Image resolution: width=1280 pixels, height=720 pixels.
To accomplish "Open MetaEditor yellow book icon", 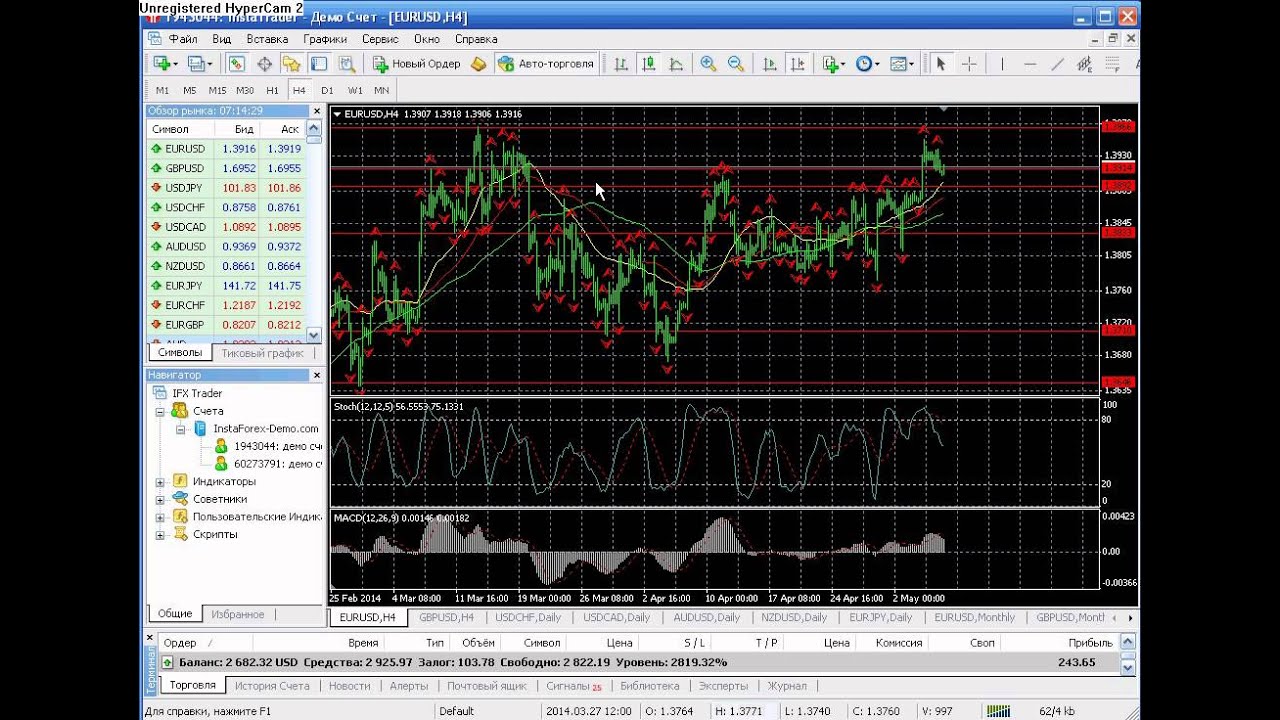I will point(479,63).
